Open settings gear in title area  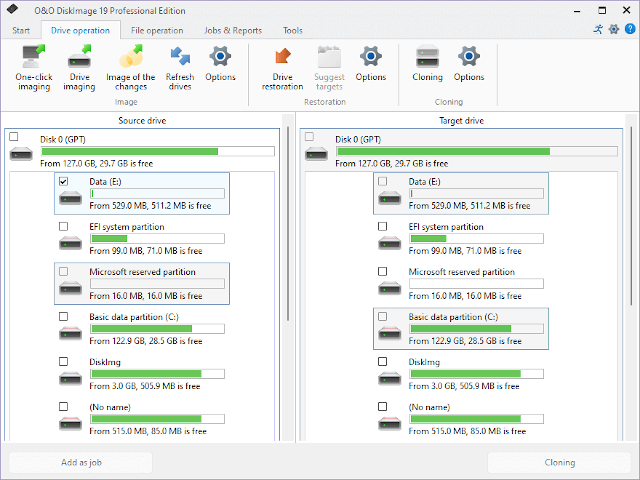pyautogui.click(x=614, y=29)
